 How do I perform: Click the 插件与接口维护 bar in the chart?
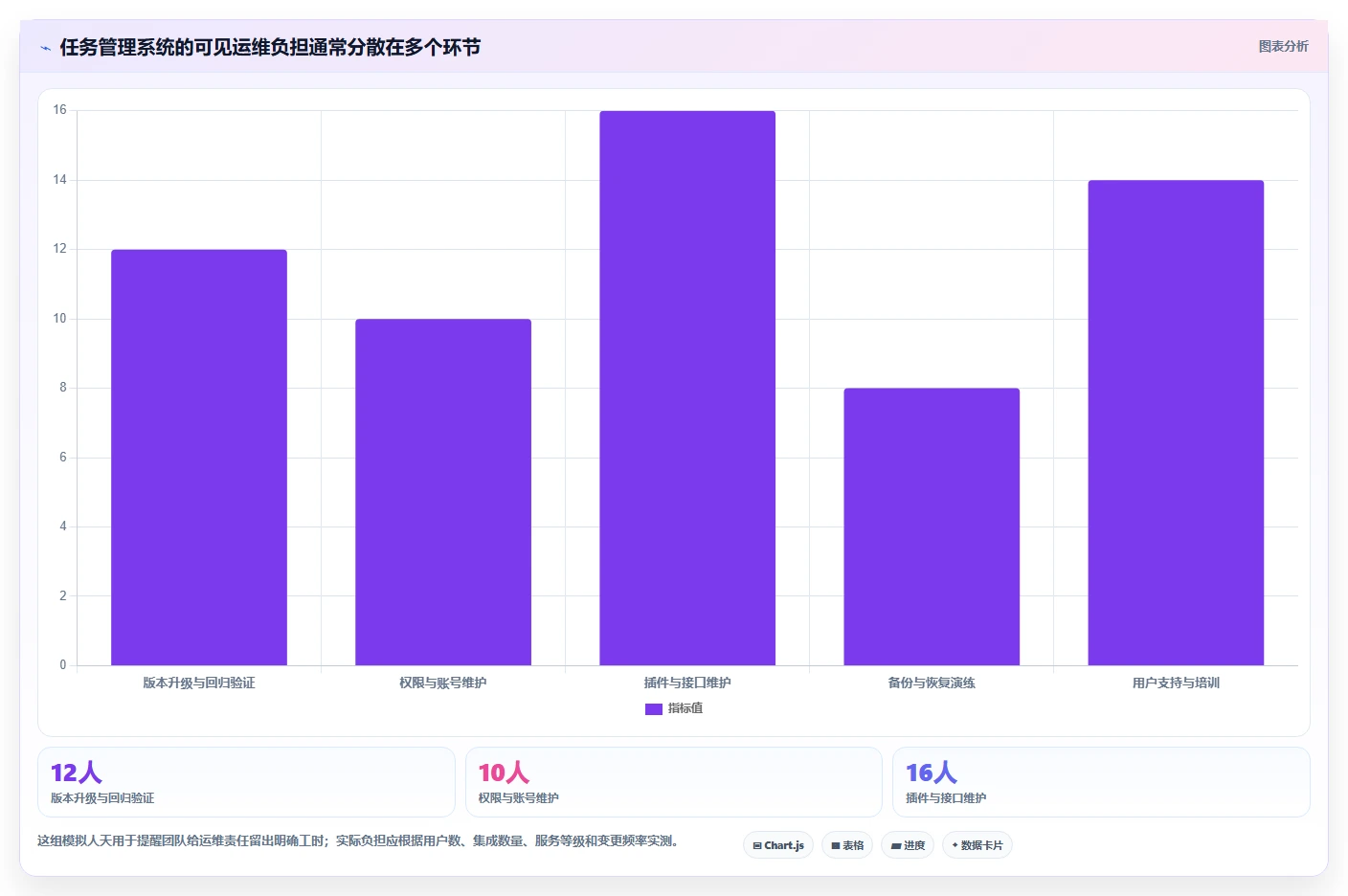(x=687, y=388)
